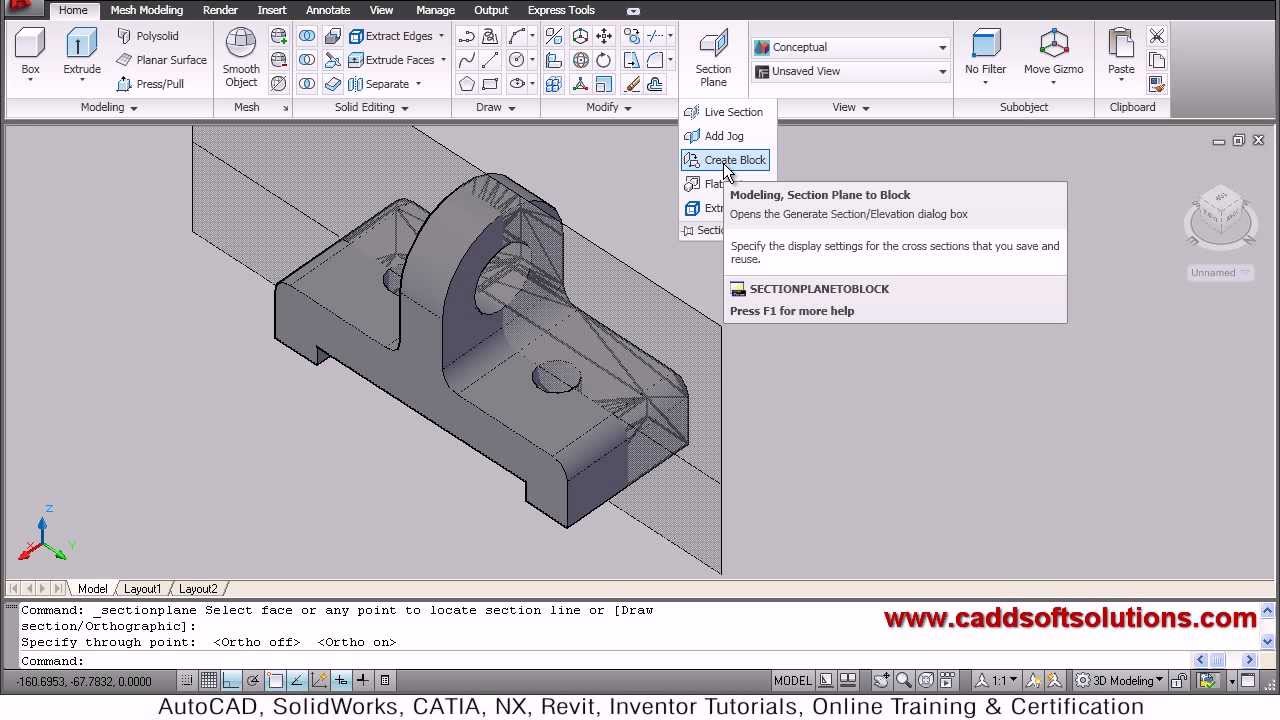Screen dimensions: 1280x720
Task: Click the toolbar lock icon in status bar
Action: [x=1180, y=681]
